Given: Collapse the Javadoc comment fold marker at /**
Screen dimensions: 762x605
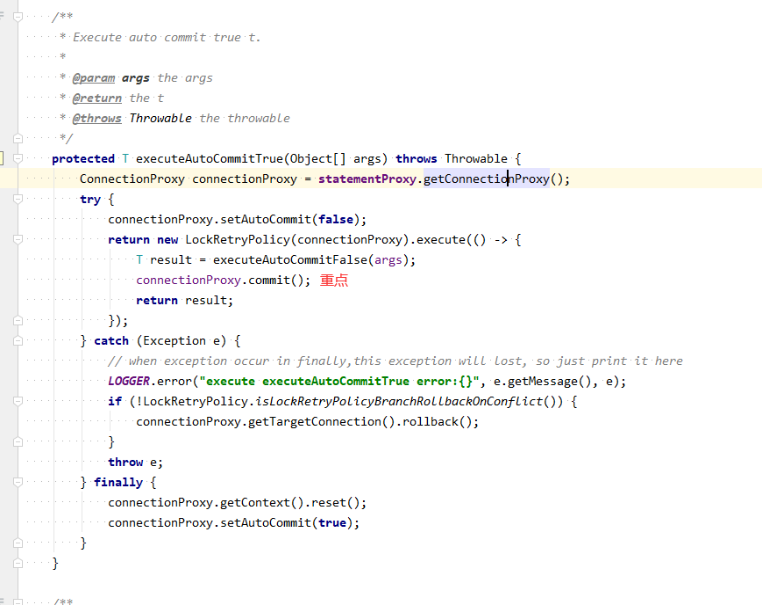Looking at the screenshot, I should (18, 17).
